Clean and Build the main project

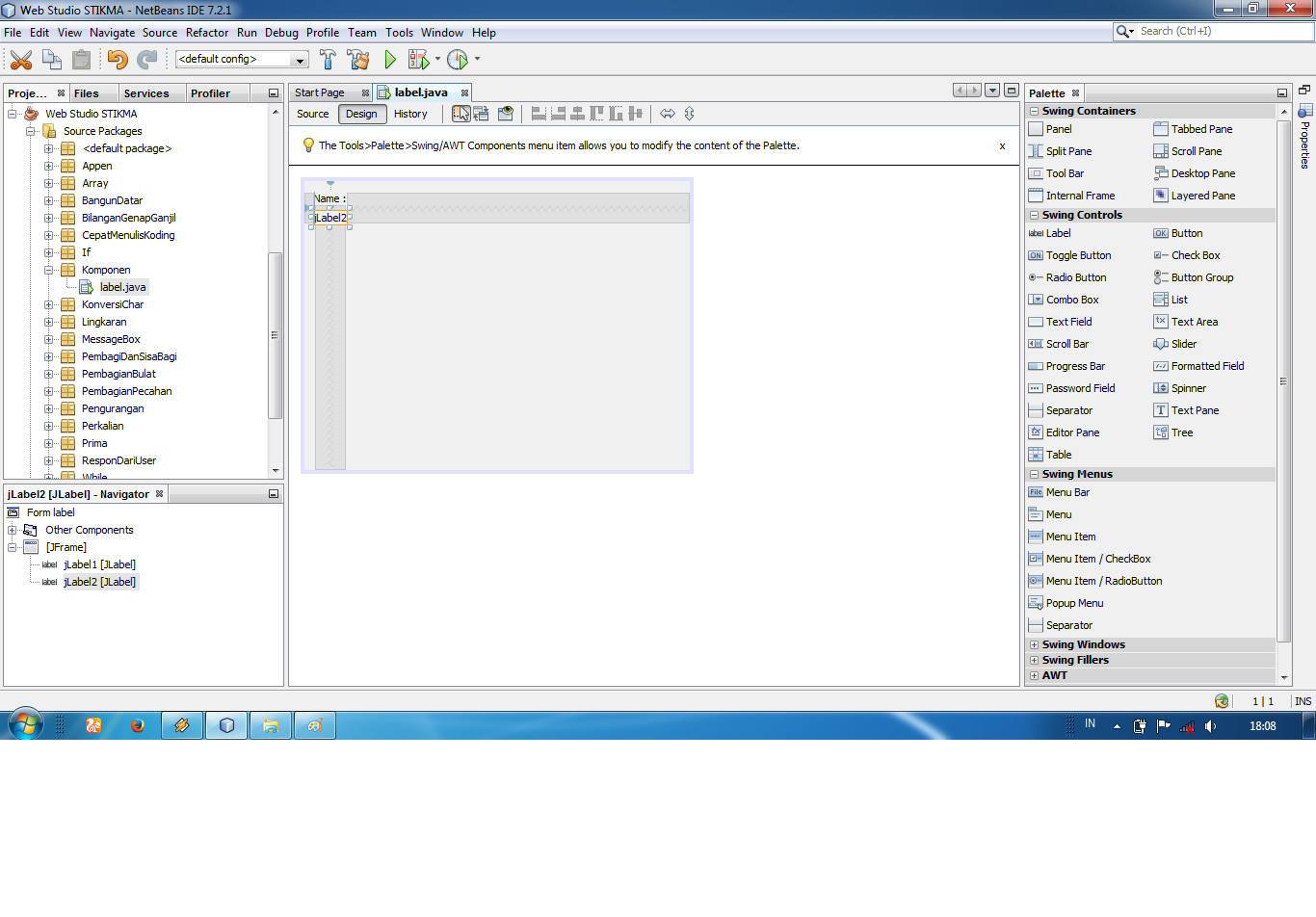[x=357, y=59]
